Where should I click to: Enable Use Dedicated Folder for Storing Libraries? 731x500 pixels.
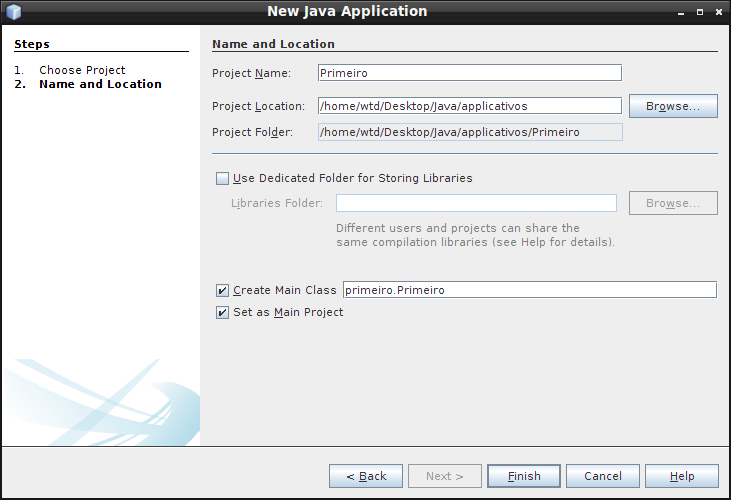(x=222, y=178)
